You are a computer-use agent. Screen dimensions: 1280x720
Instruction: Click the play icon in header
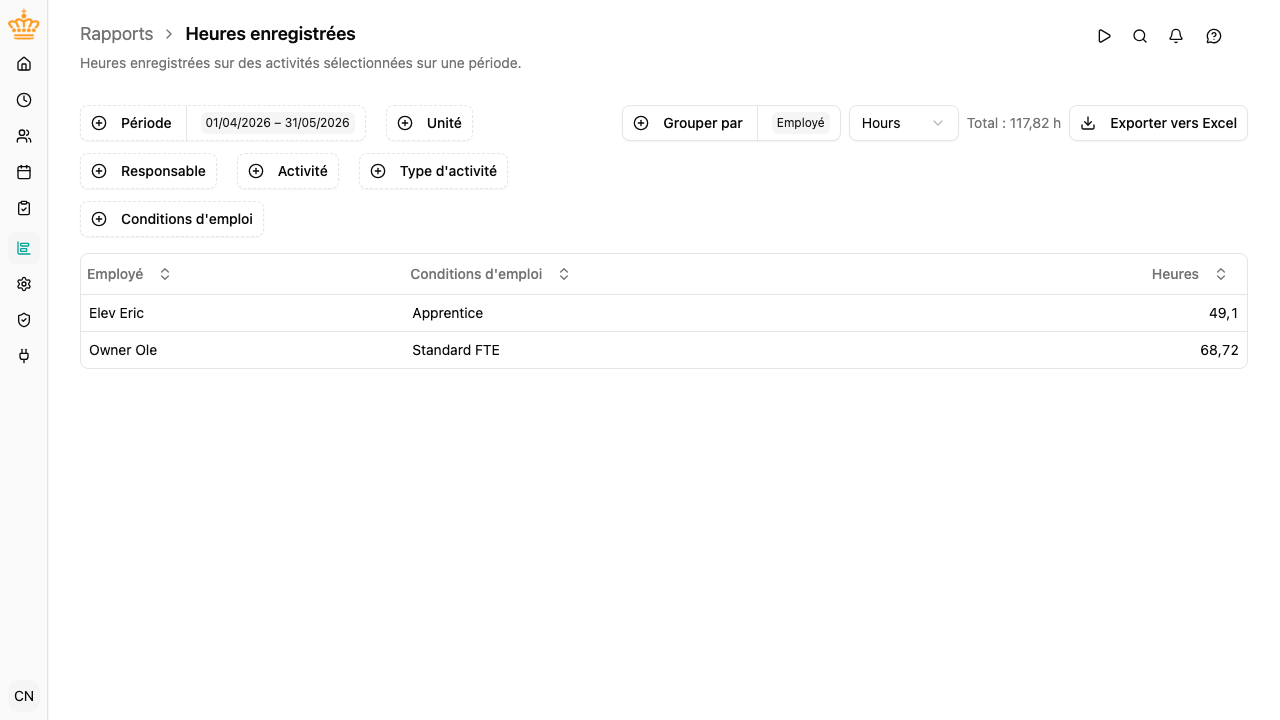click(1104, 36)
